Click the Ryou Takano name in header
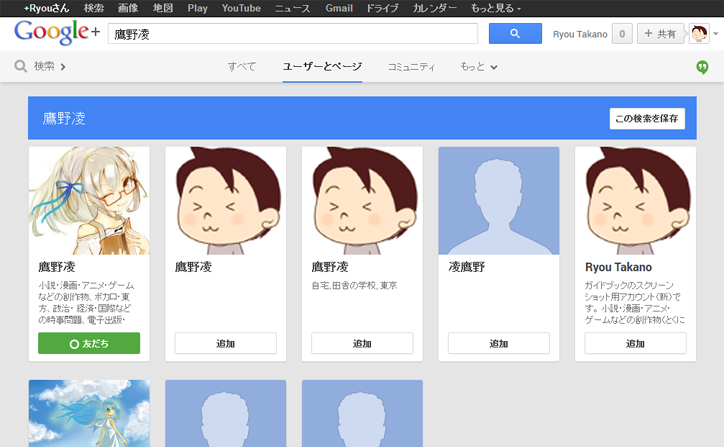This screenshot has height=447, width=724. 580,34
